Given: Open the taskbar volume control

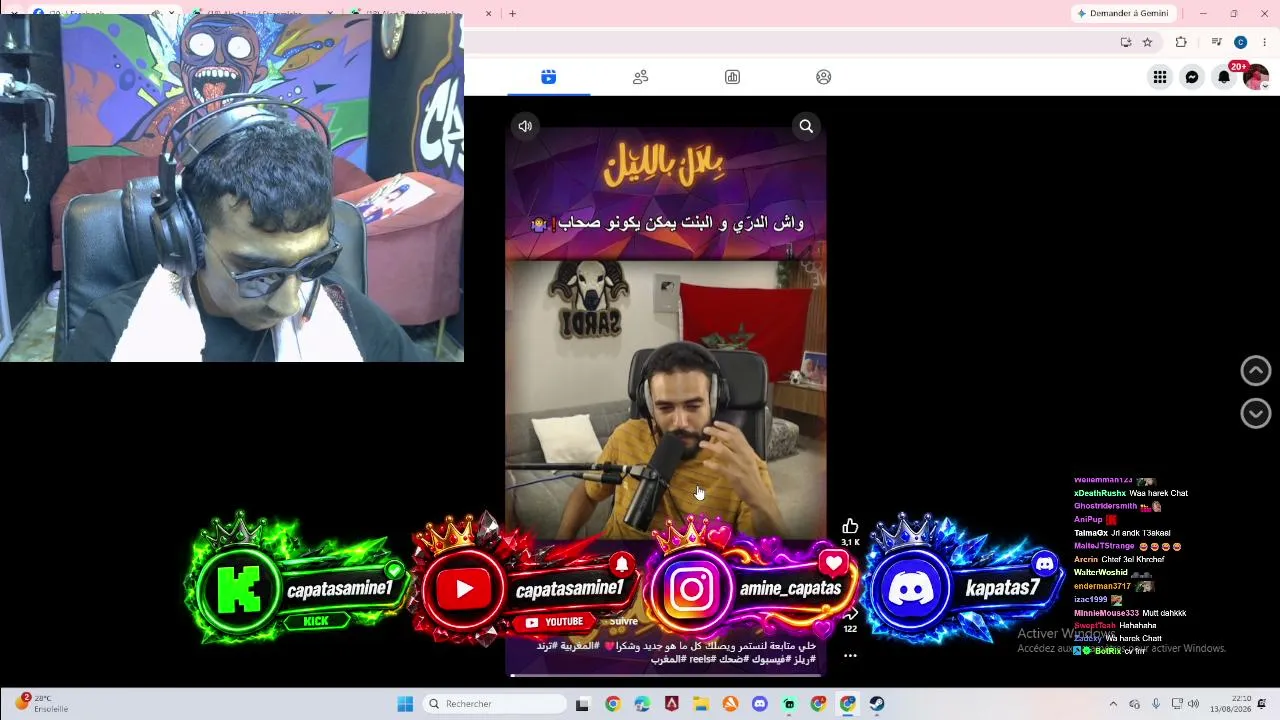Looking at the screenshot, I should 1193,704.
